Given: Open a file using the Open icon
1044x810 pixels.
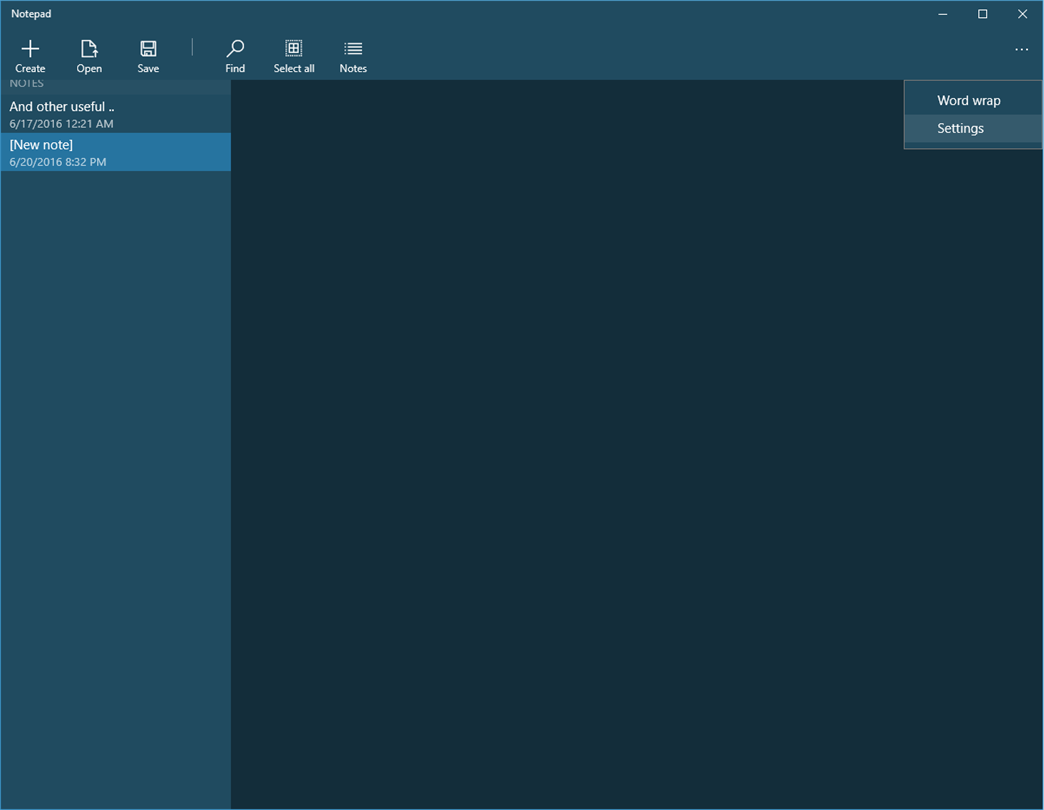Looking at the screenshot, I should coord(89,49).
